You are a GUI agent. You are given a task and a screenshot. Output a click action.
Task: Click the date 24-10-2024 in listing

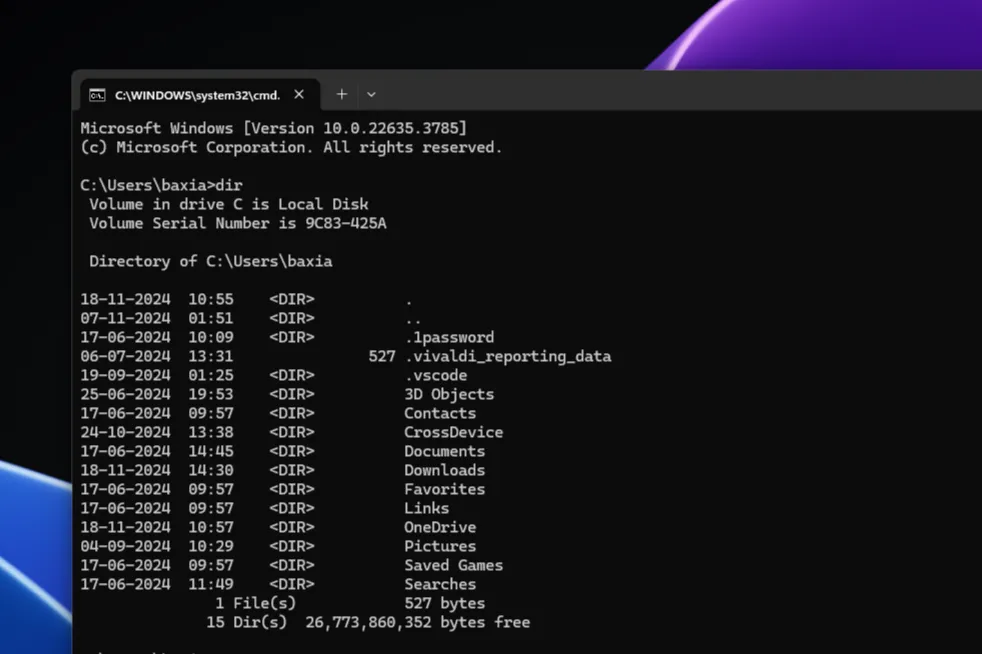click(x=125, y=432)
